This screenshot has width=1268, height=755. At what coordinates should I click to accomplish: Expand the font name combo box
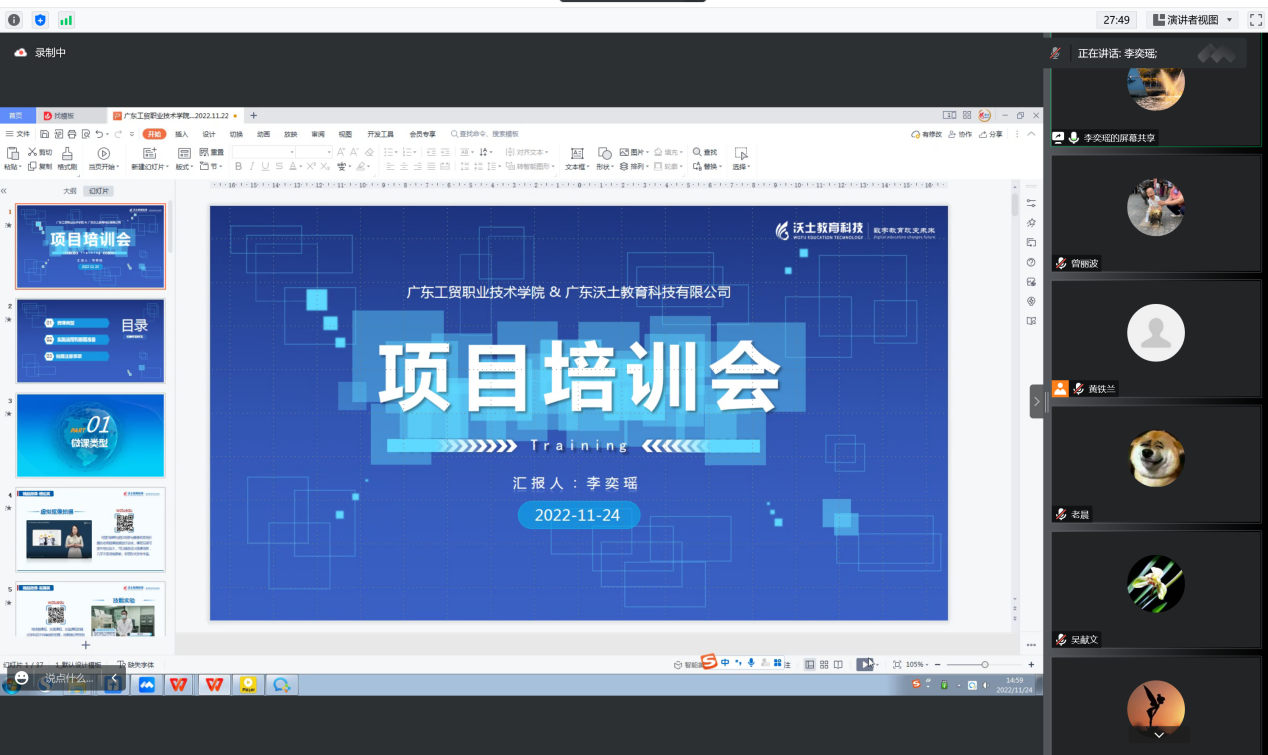[291, 152]
